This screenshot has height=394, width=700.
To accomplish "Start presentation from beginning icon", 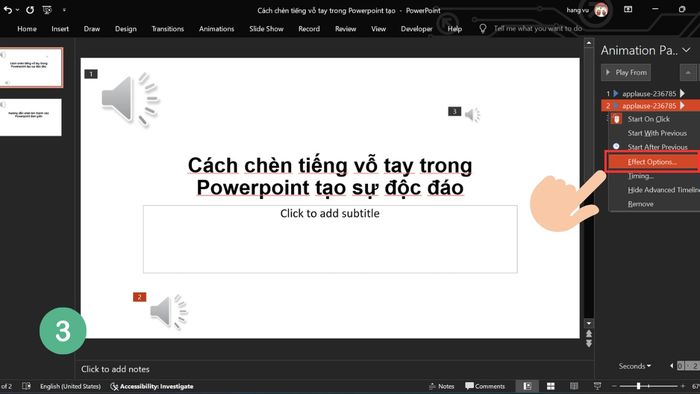I will click(x=47, y=10).
